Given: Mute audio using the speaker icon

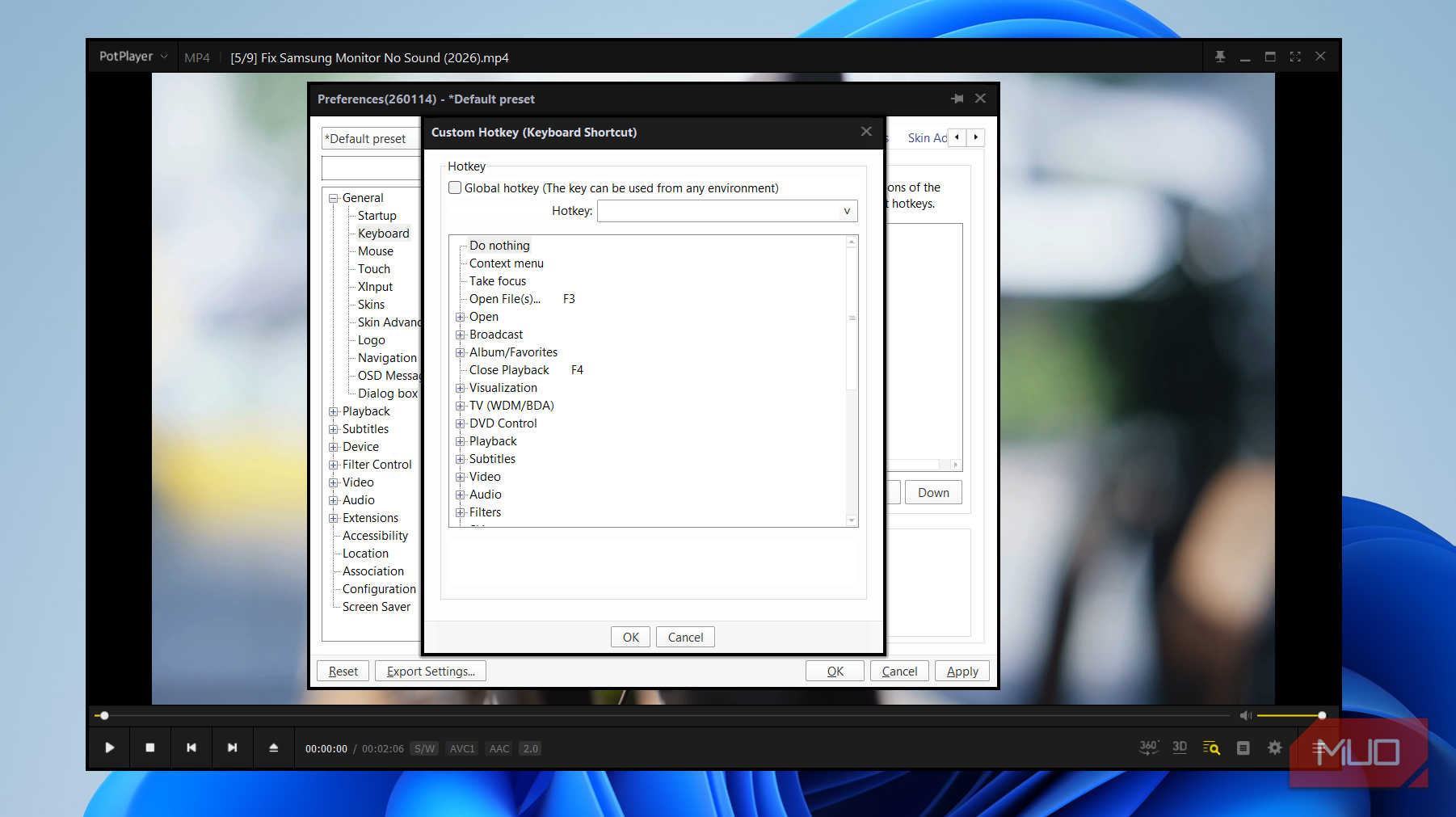Looking at the screenshot, I should coord(1245,715).
